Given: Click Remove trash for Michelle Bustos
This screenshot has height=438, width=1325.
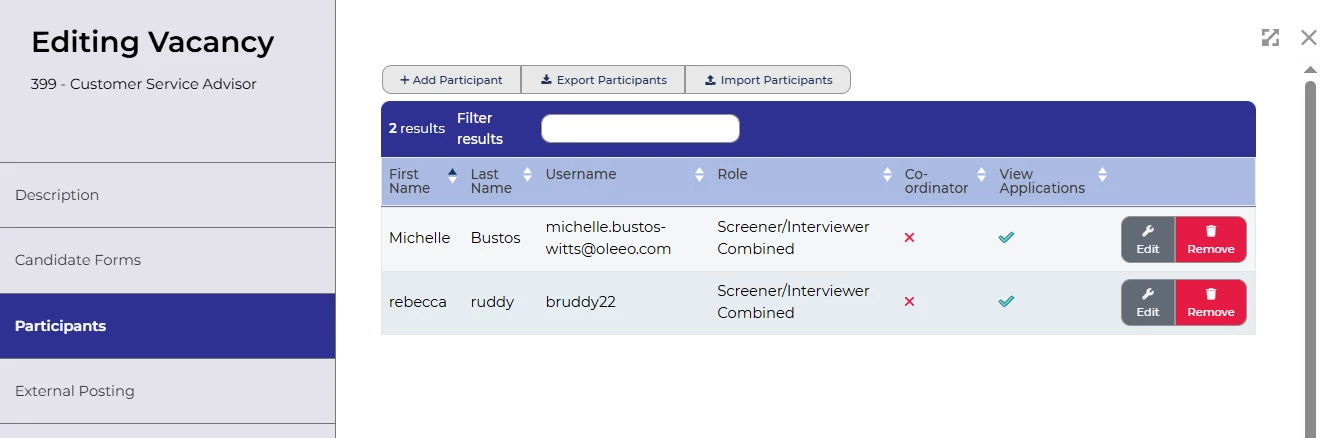Looking at the screenshot, I should click(x=1210, y=240).
